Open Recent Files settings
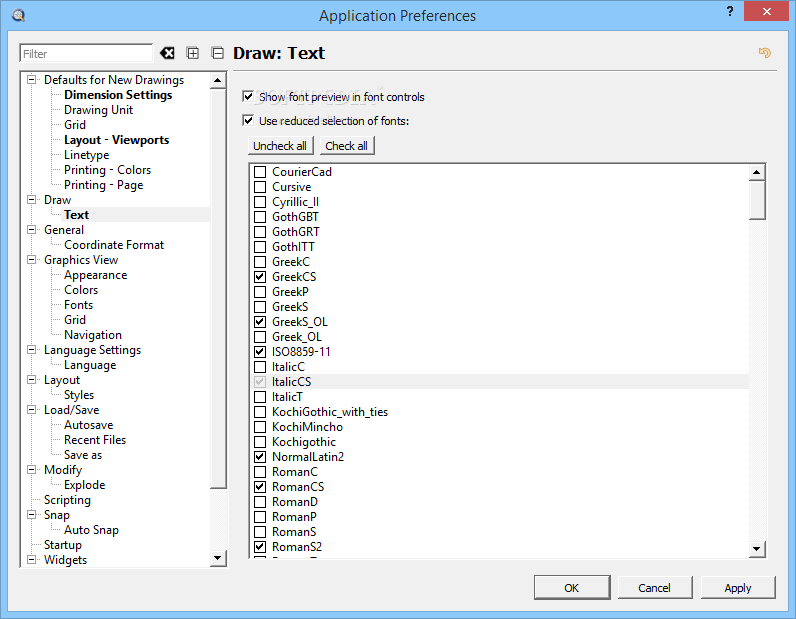 tap(95, 440)
